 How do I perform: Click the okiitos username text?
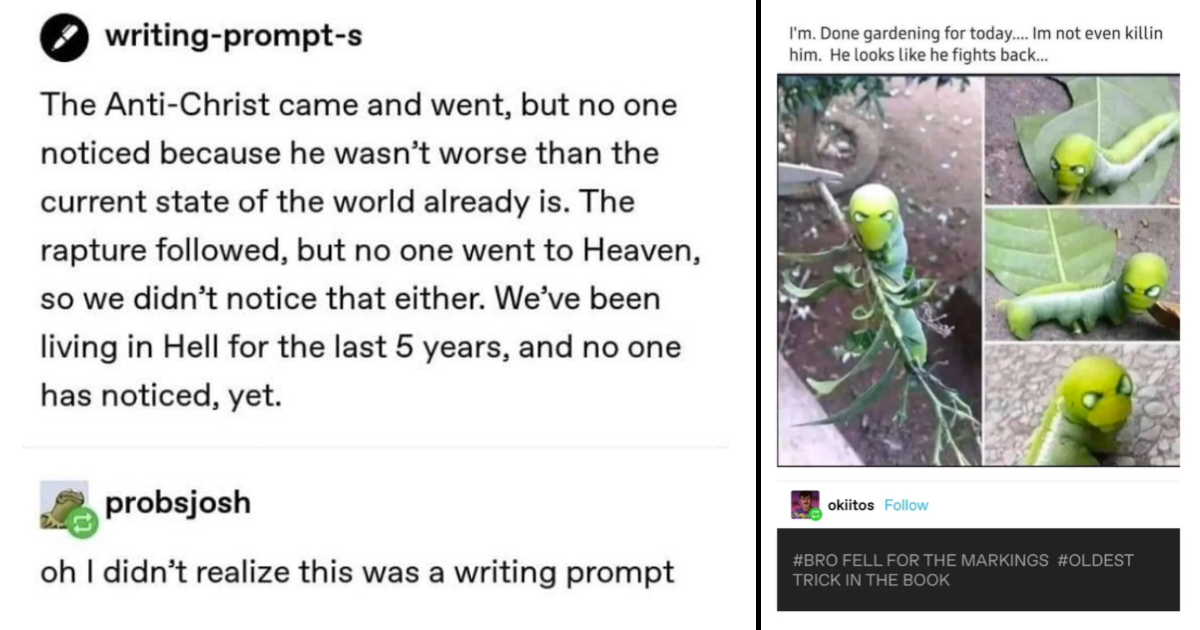(x=850, y=505)
